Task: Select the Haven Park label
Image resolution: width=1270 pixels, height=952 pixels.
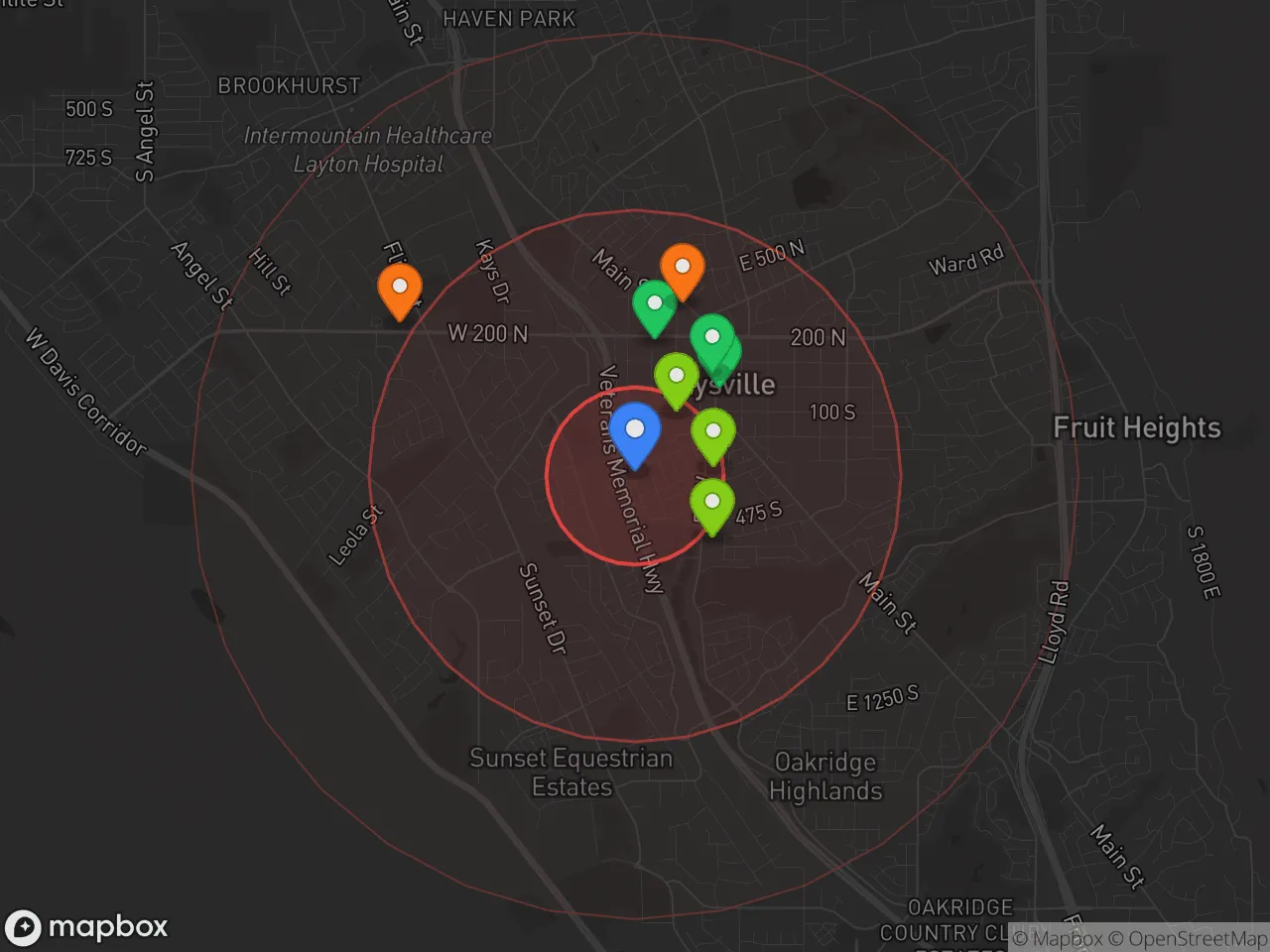Action: pyautogui.click(x=509, y=19)
